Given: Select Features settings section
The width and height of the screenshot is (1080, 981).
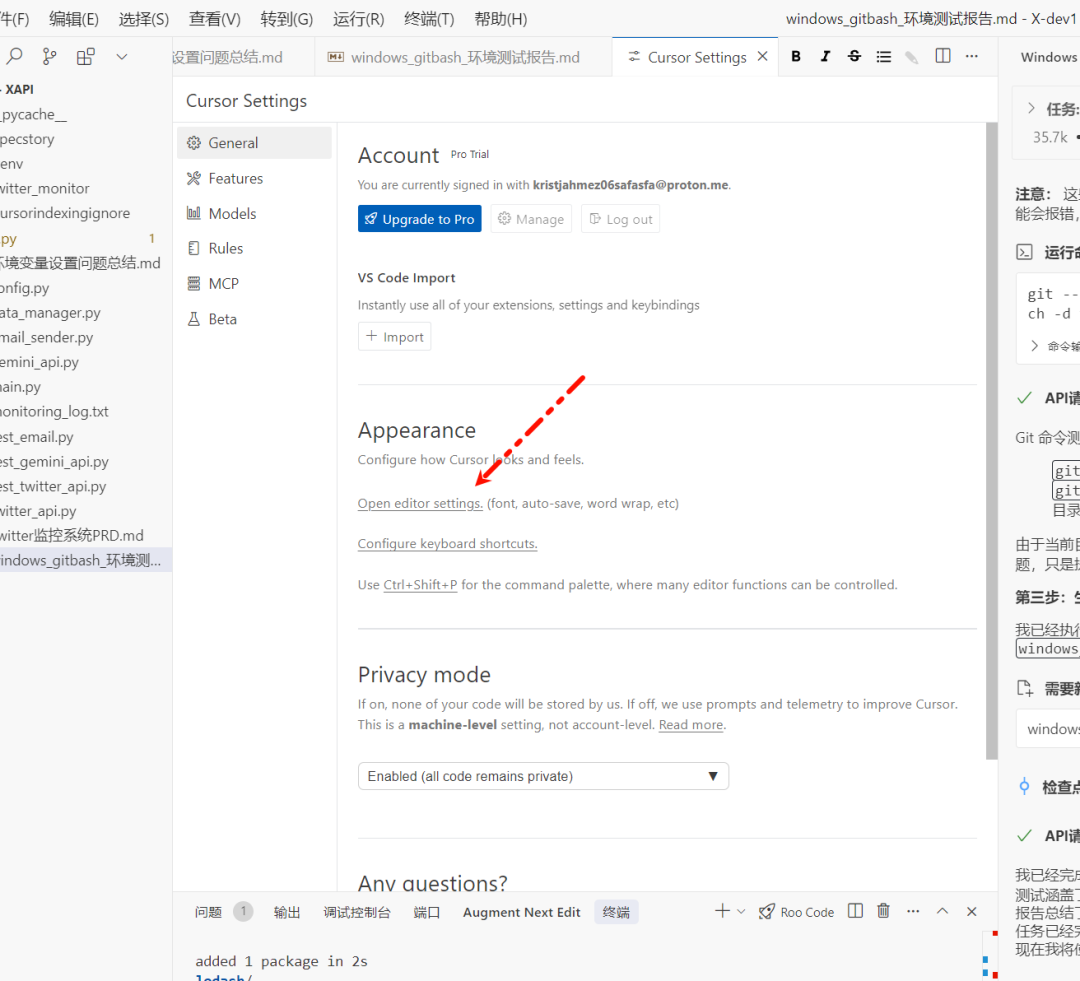Looking at the screenshot, I should point(254,178).
